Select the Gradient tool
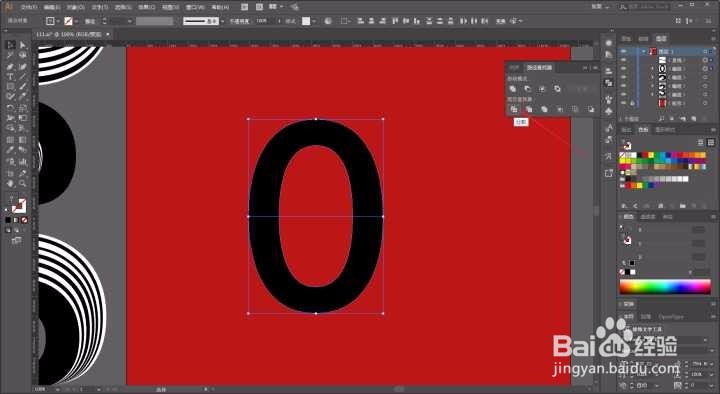 coord(22,140)
